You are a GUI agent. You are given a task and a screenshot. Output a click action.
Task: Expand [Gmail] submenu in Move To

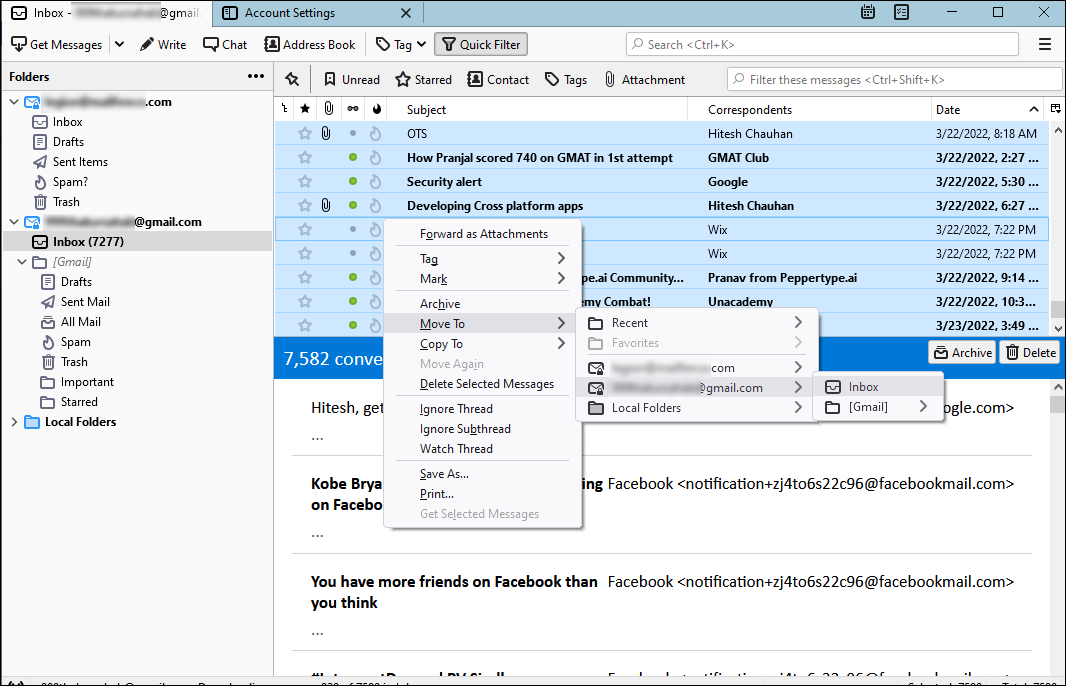click(x=877, y=407)
